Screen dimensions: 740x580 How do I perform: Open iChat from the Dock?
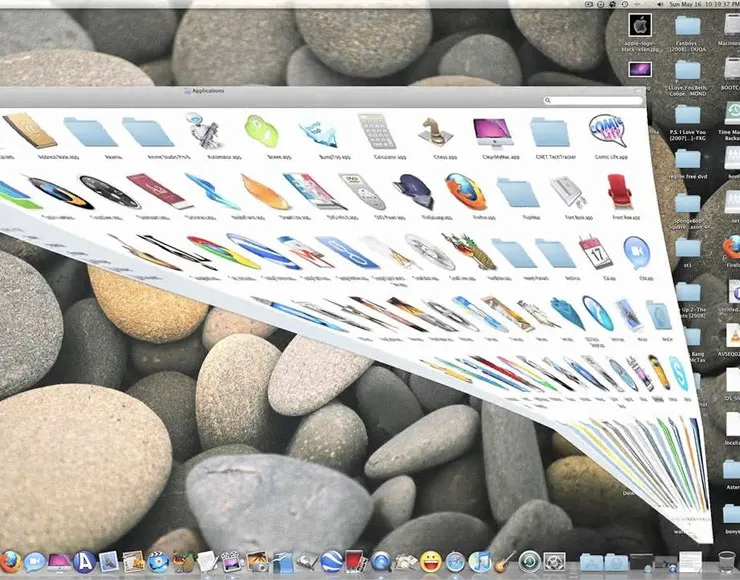(x=35, y=562)
